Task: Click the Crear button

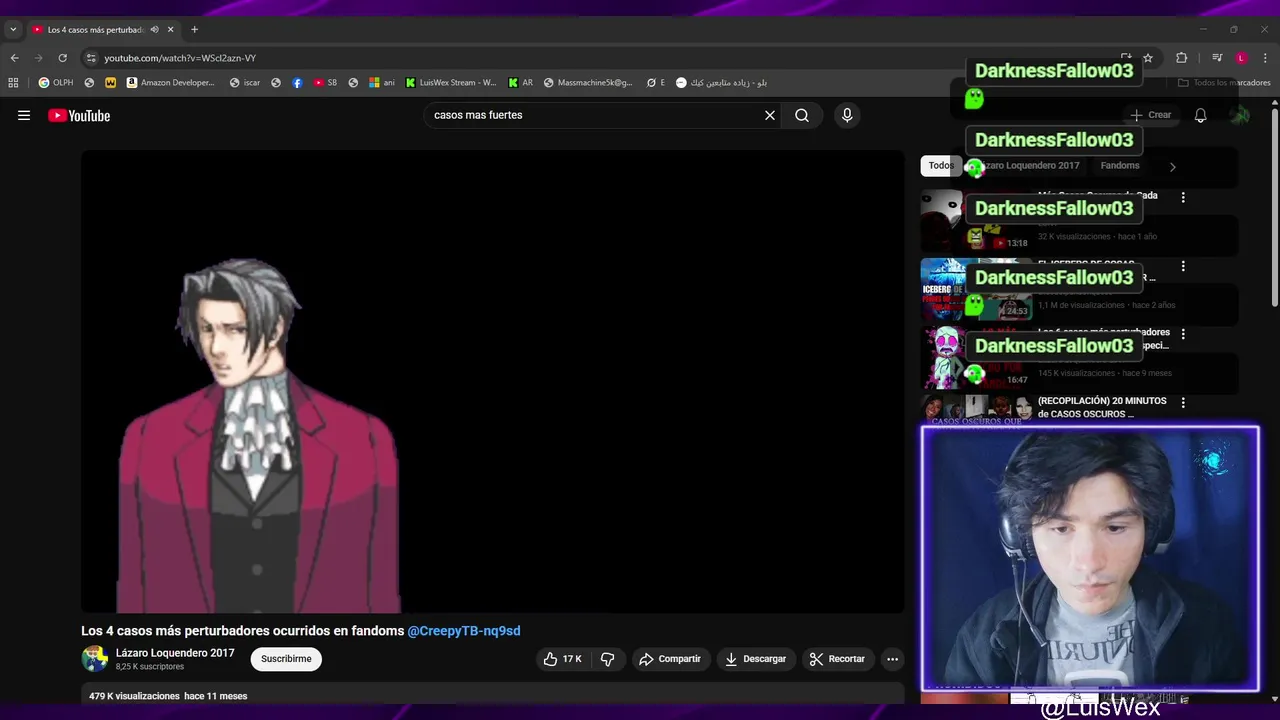Action: (x=1151, y=115)
